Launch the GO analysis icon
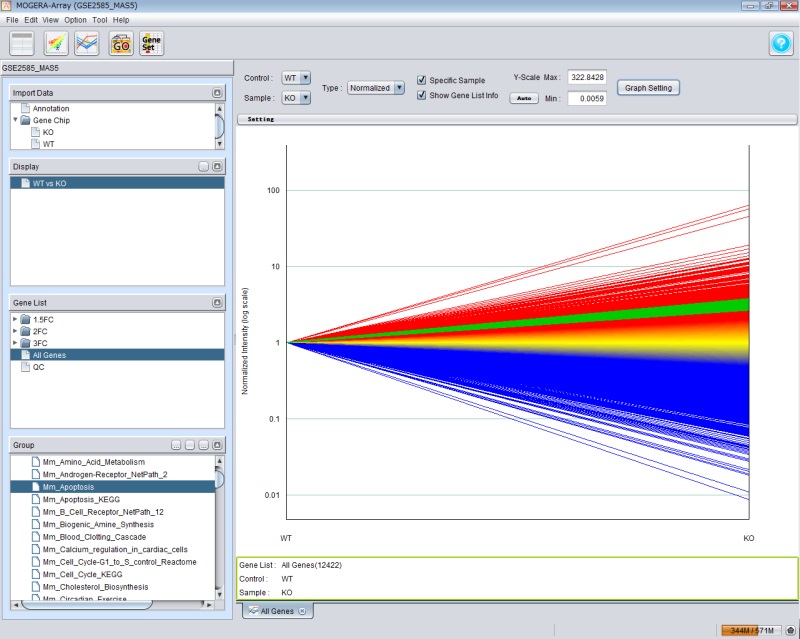 pyautogui.click(x=121, y=43)
